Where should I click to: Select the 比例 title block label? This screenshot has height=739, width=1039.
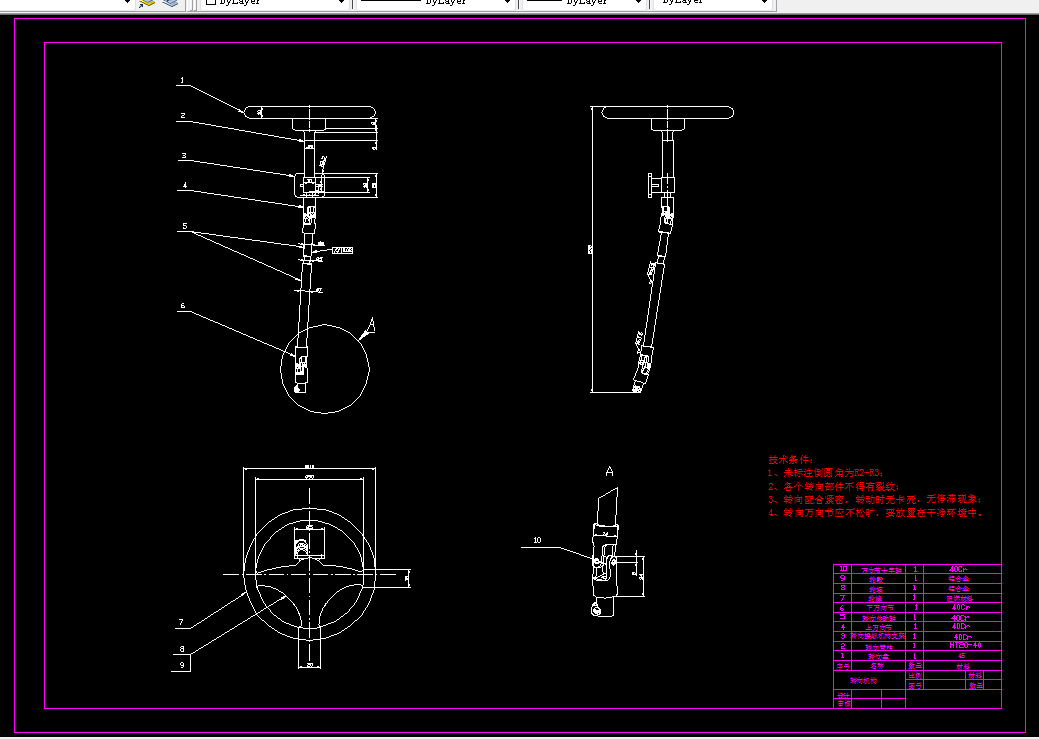click(x=914, y=675)
